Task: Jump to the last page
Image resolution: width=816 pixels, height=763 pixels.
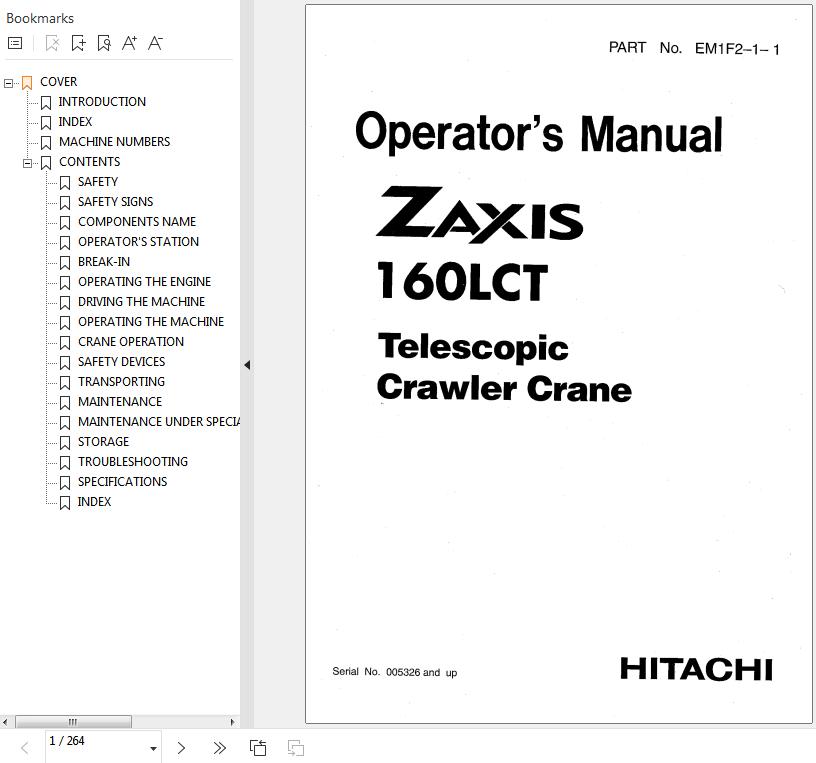Action: pyautogui.click(x=219, y=748)
